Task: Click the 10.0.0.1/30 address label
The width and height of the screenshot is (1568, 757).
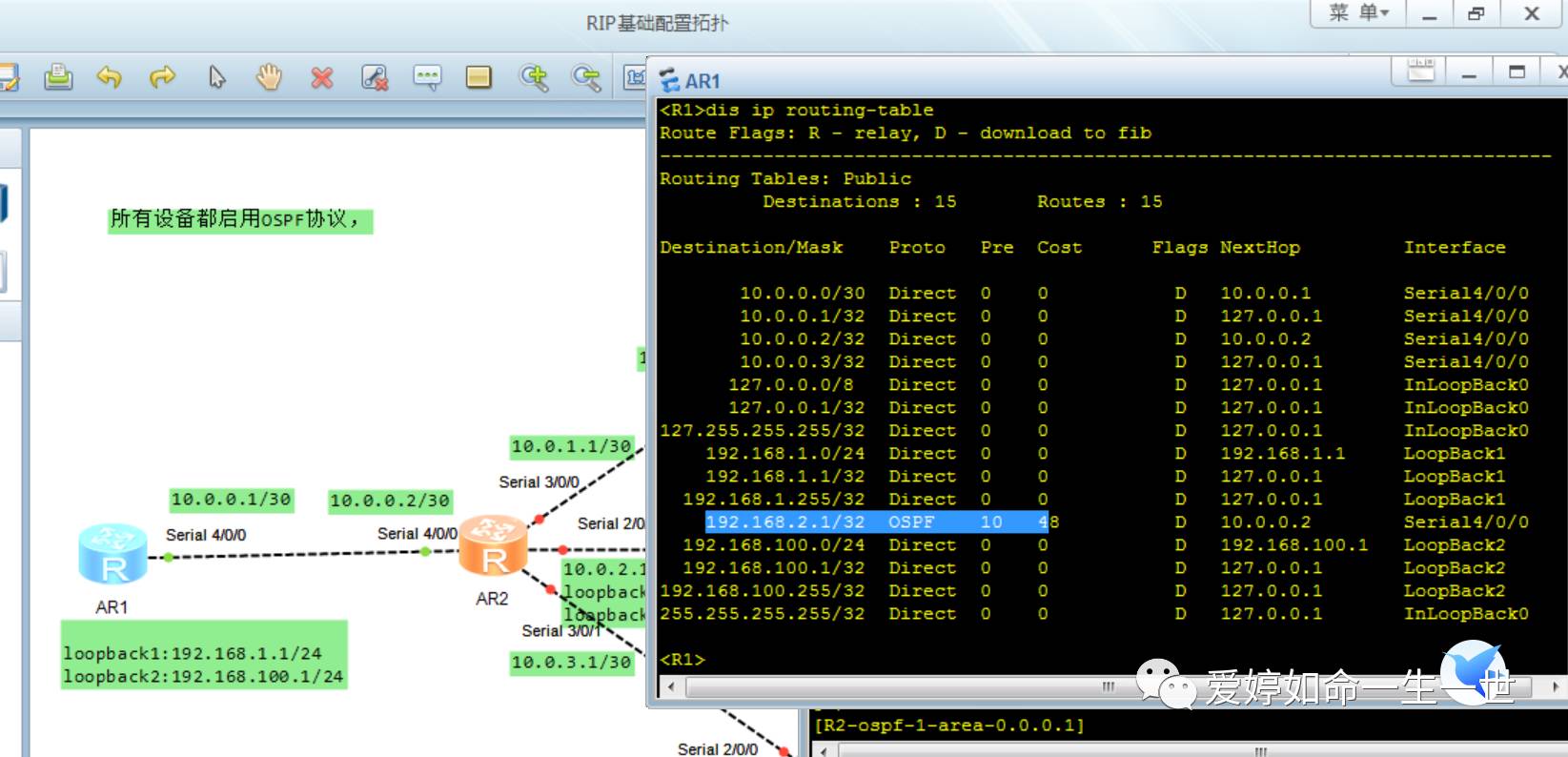Action: pos(232,500)
